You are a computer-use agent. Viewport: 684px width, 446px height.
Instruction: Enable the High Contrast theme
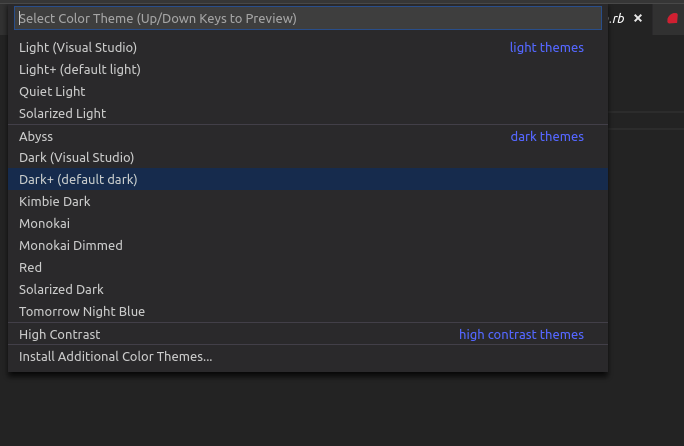60,334
